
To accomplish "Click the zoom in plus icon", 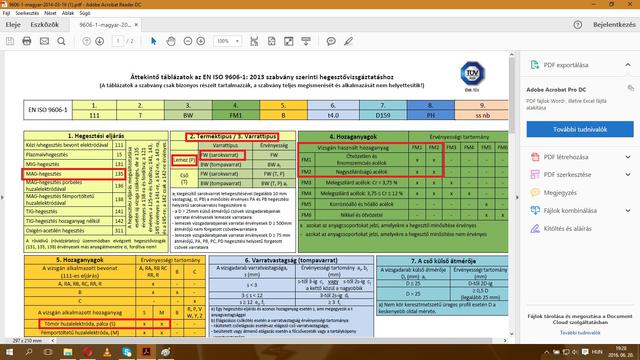I will [x=201, y=41].
